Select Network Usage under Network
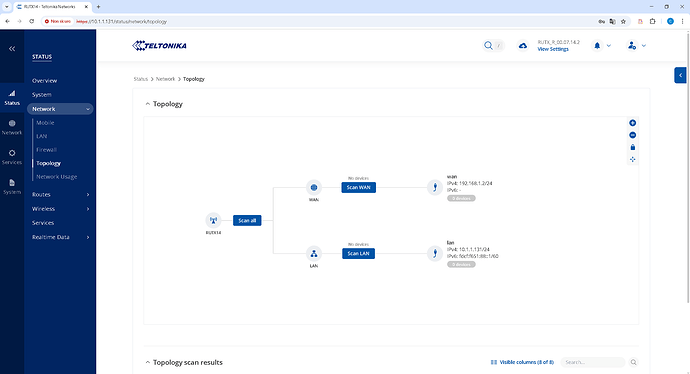 56,176
